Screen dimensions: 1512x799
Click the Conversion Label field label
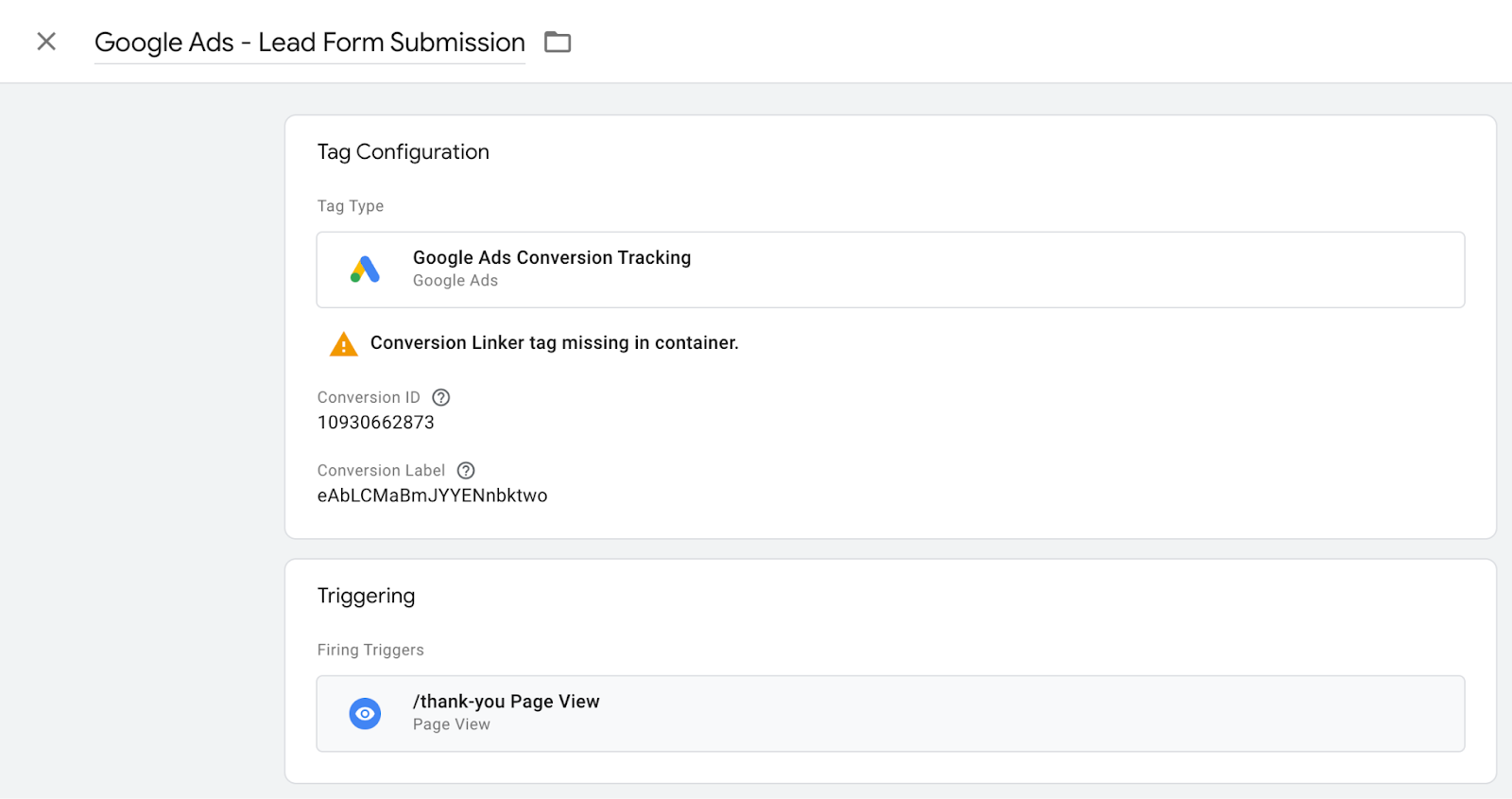(x=381, y=470)
